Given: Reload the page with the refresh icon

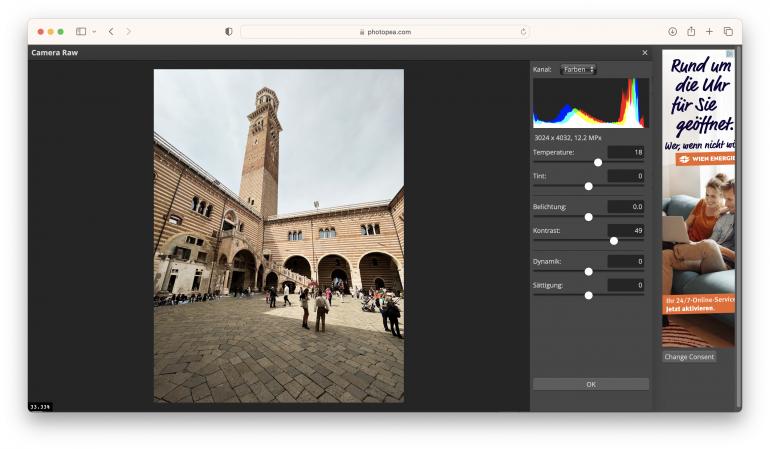Looking at the screenshot, I should (523, 32).
